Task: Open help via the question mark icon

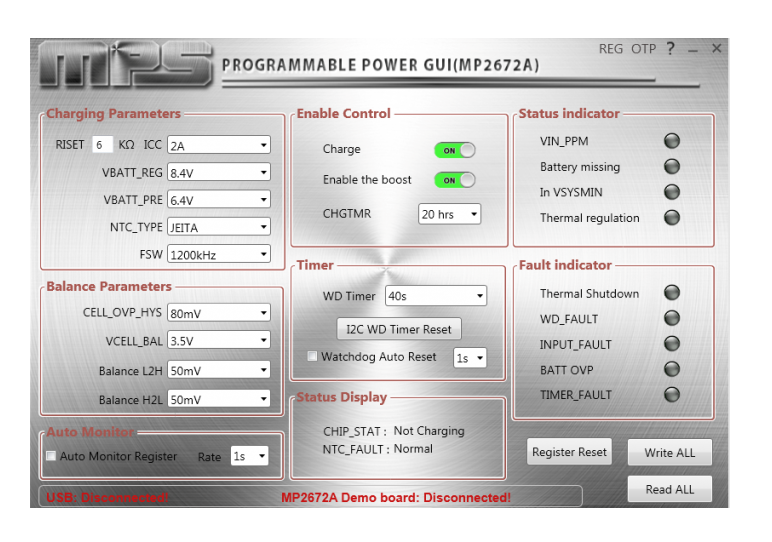Action: click(x=670, y=48)
